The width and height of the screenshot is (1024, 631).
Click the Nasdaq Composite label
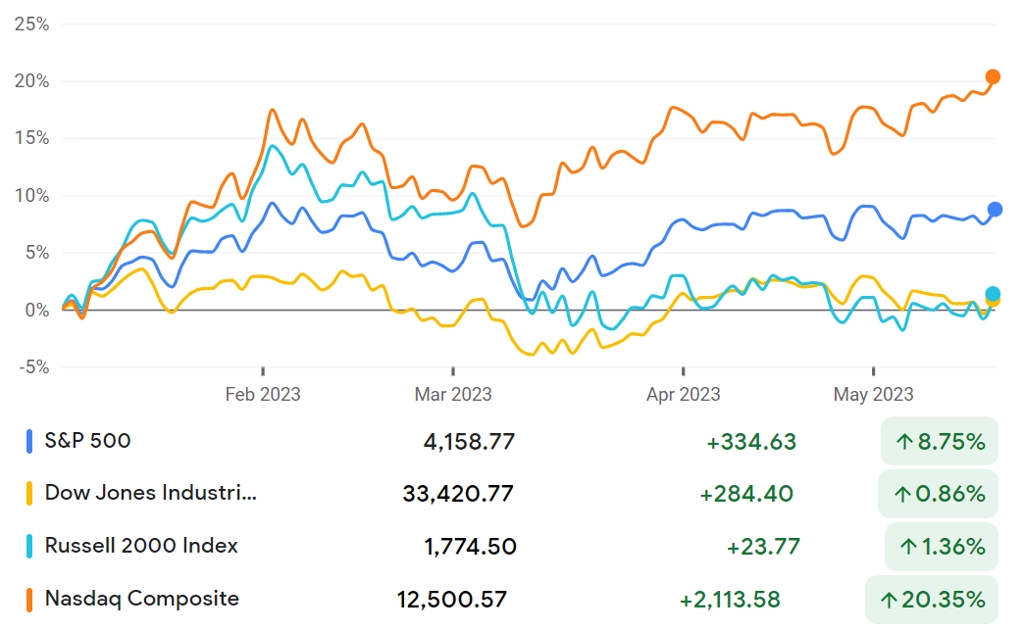click(142, 599)
